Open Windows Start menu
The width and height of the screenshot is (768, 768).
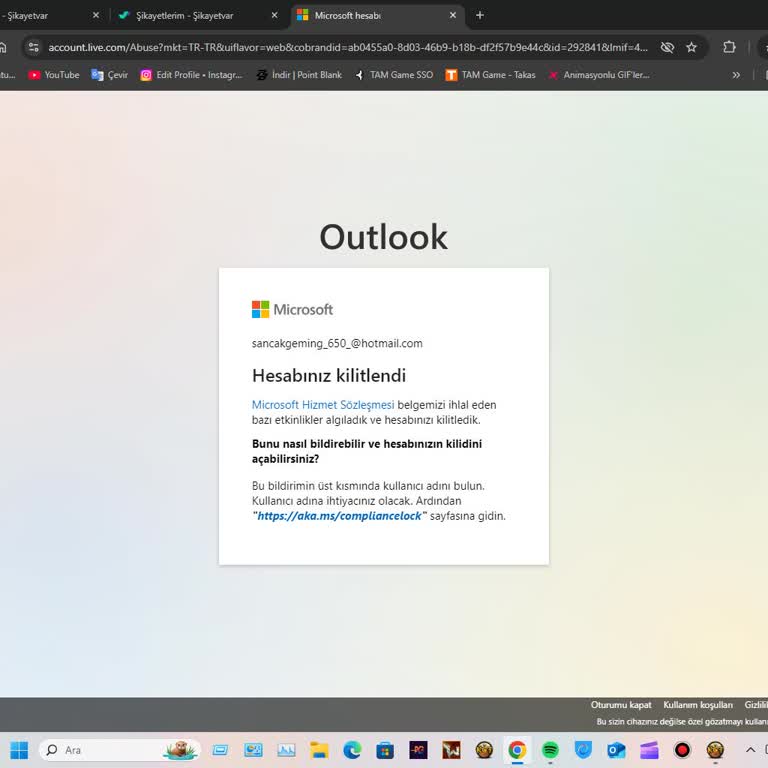tap(19, 749)
